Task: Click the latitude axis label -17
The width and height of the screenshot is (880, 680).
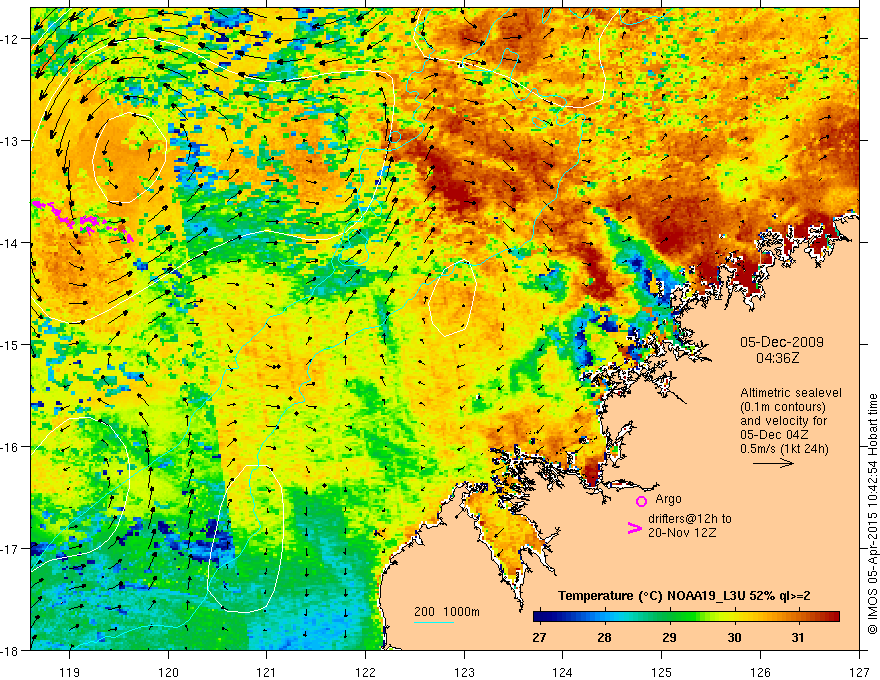Action: pyautogui.click(x=11, y=549)
